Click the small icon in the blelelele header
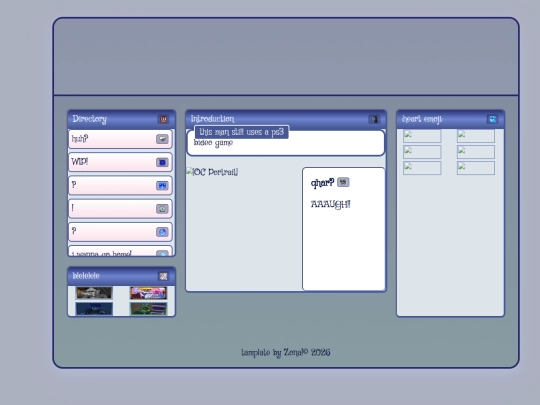 pyautogui.click(x=163, y=276)
